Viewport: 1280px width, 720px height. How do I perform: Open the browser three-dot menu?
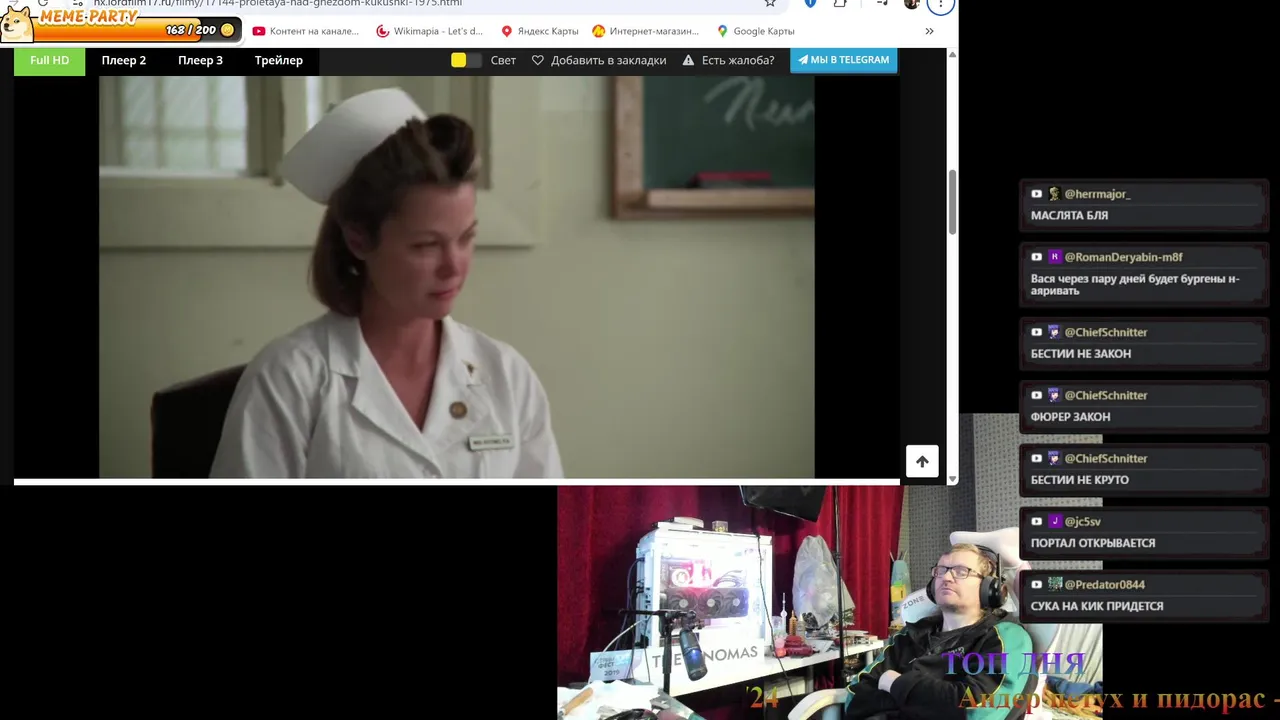tap(940, 4)
